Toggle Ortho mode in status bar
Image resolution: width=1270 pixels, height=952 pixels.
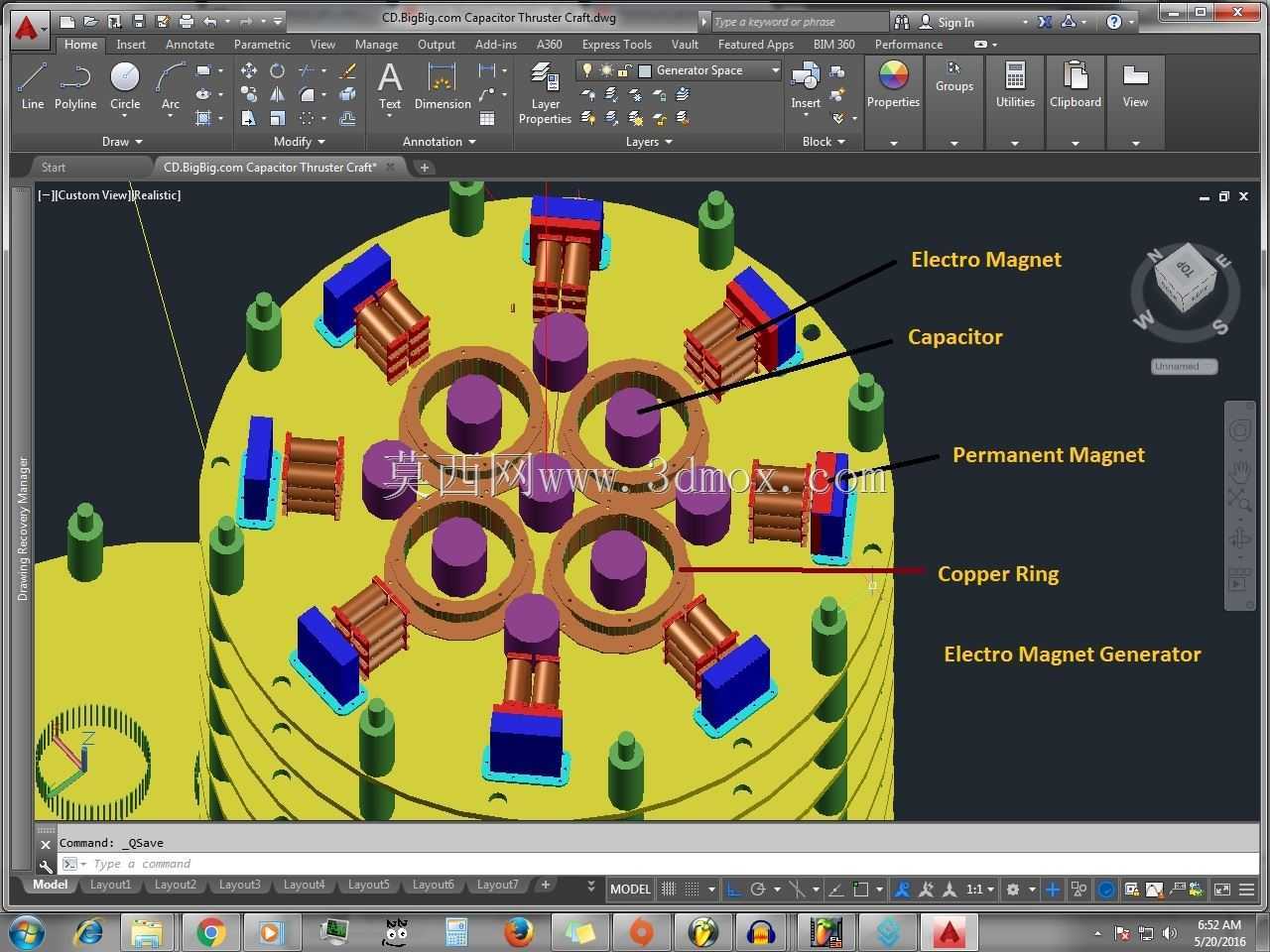[733, 889]
